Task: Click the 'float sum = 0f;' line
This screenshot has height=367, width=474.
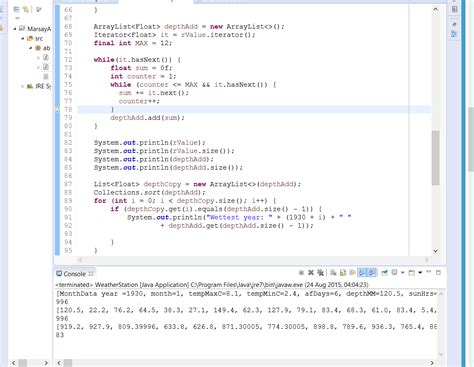Action: tap(141, 68)
